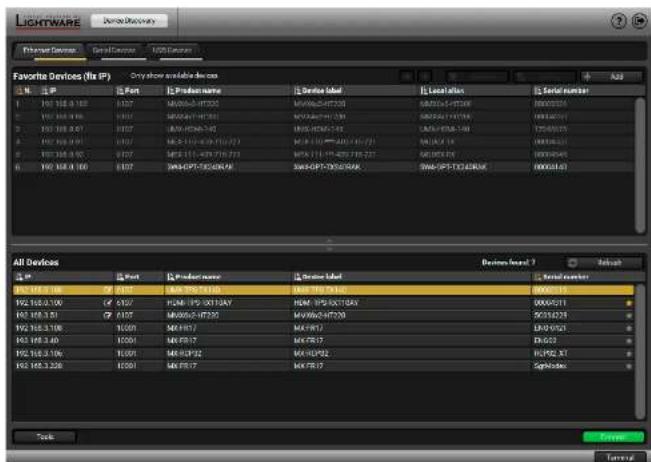Toggle favorite star on 192.168.3.108 row

coord(629,328)
